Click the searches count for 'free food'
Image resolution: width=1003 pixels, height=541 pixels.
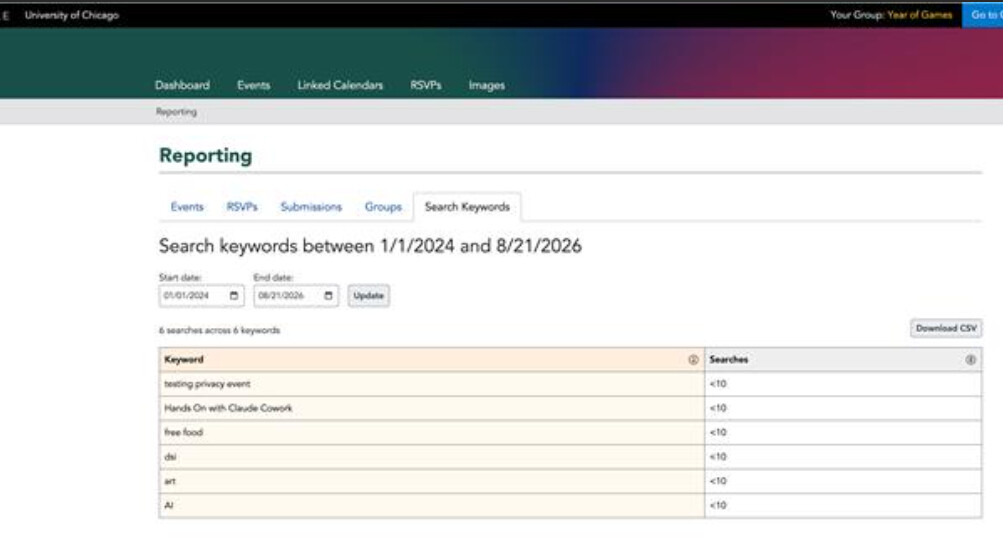pyautogui.click(x=843, y=432)
